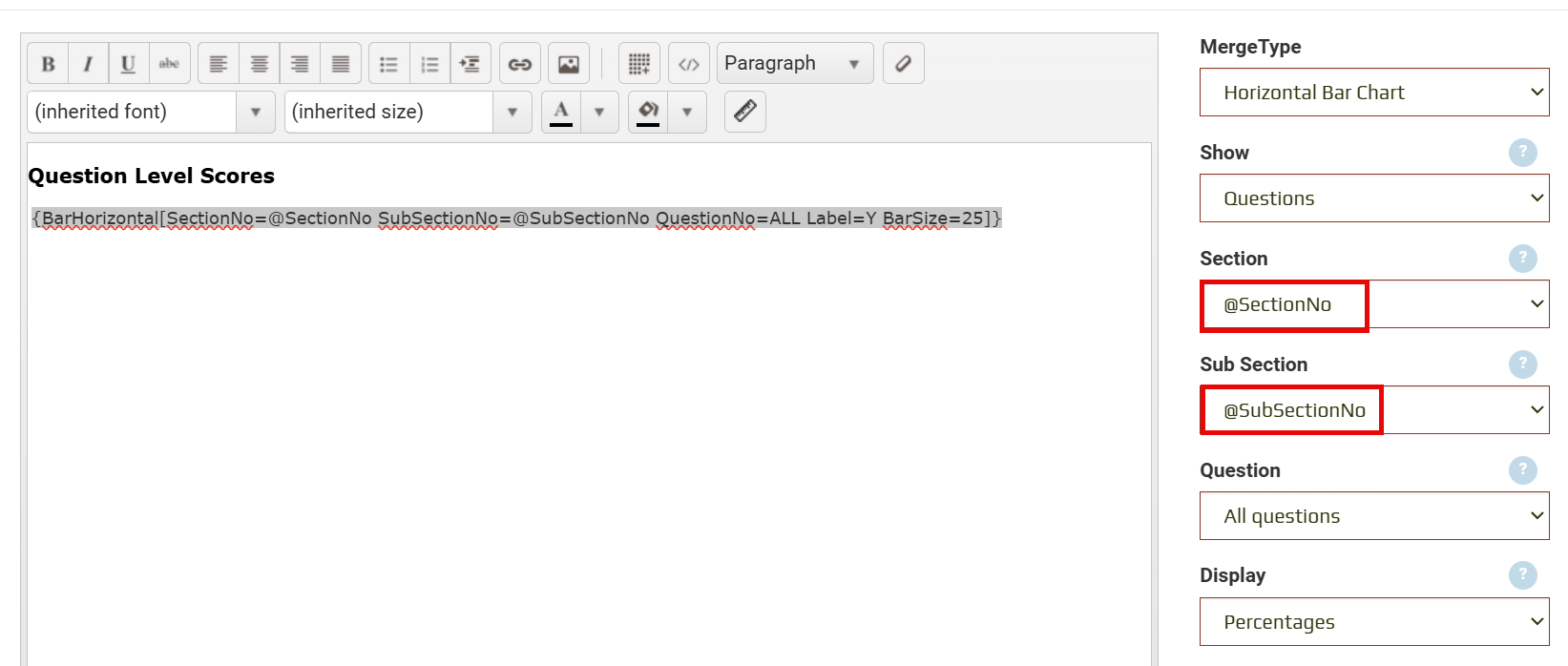Screen dimensions: 1568x666
Task: Click the ruler icon in toolbar
Action: point(745,112)
